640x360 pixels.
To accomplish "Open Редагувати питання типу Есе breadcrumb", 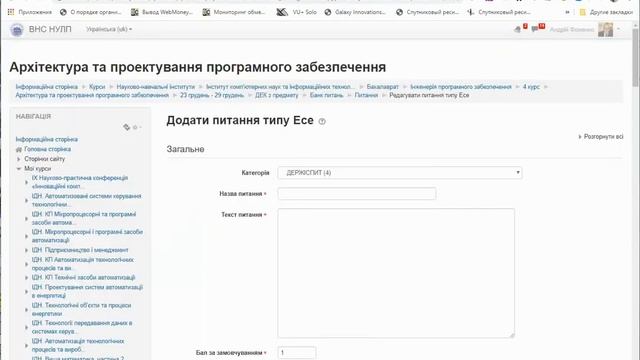I will tap(429, 95).
